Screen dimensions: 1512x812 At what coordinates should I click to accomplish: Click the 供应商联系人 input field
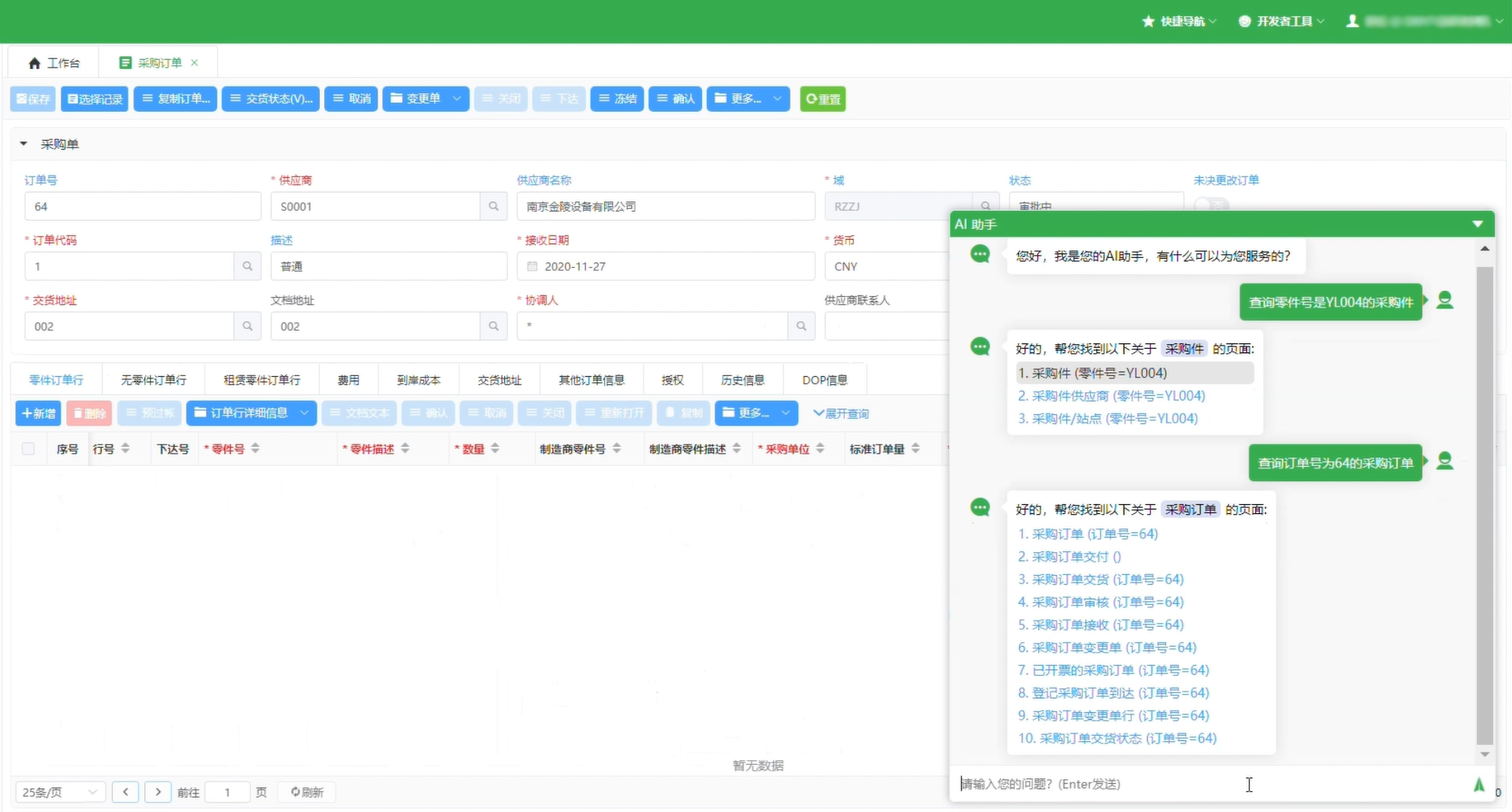click(x=885, y=326)
